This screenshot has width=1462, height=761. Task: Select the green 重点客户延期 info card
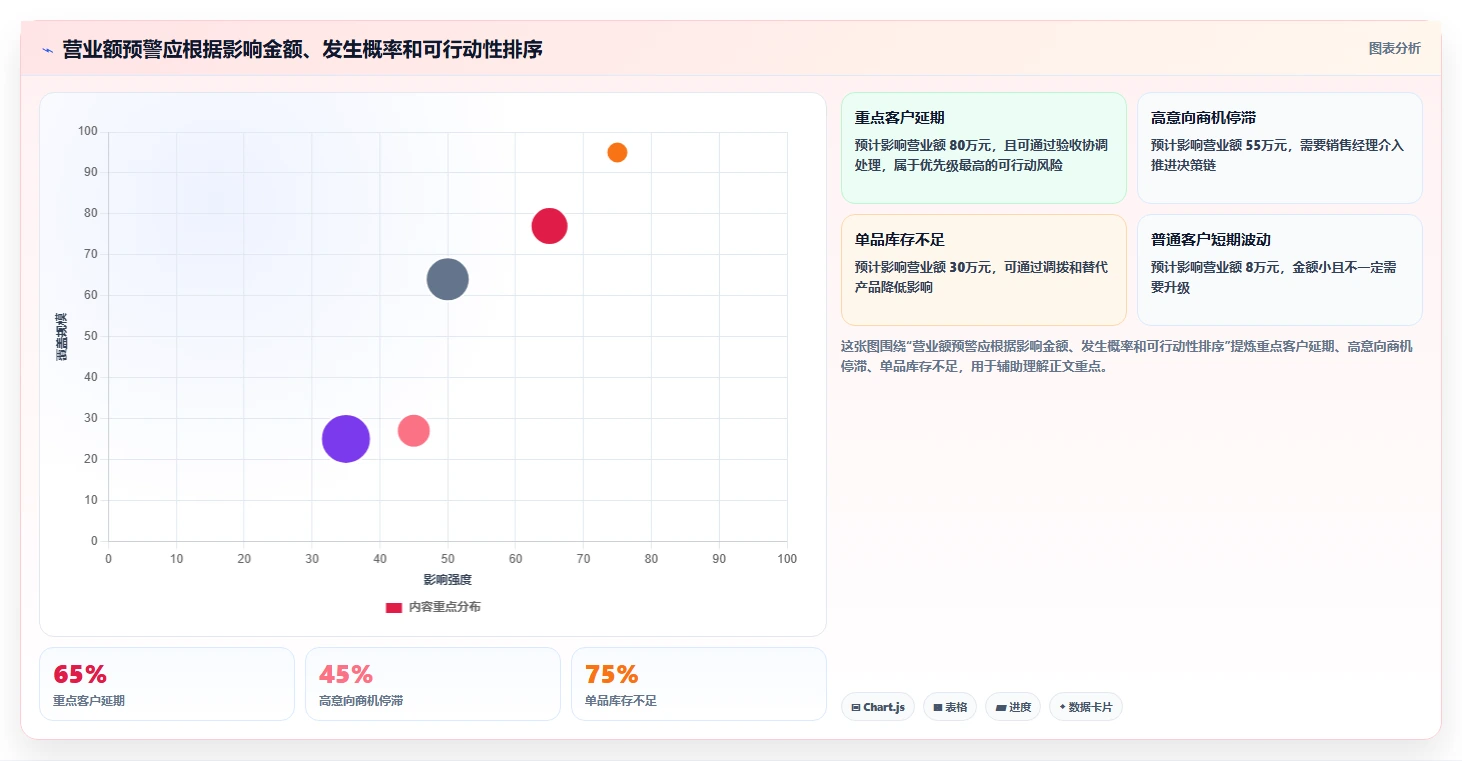coord(984,148)
